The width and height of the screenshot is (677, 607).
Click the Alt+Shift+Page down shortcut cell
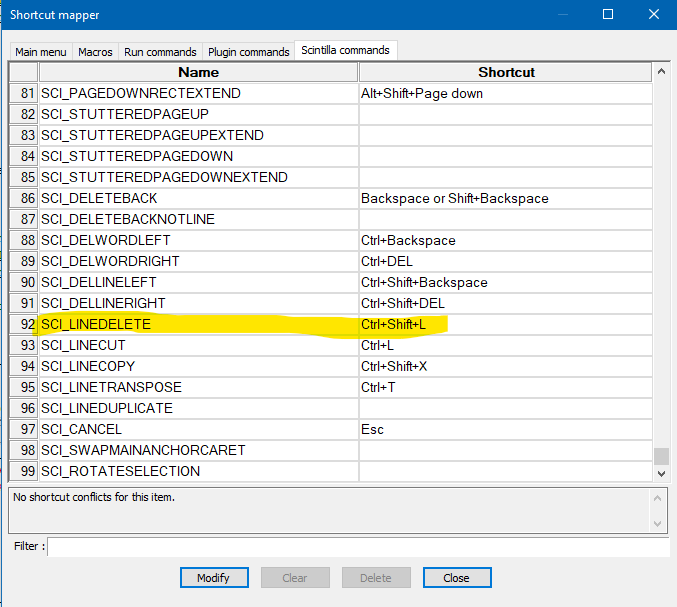(506, 93)
